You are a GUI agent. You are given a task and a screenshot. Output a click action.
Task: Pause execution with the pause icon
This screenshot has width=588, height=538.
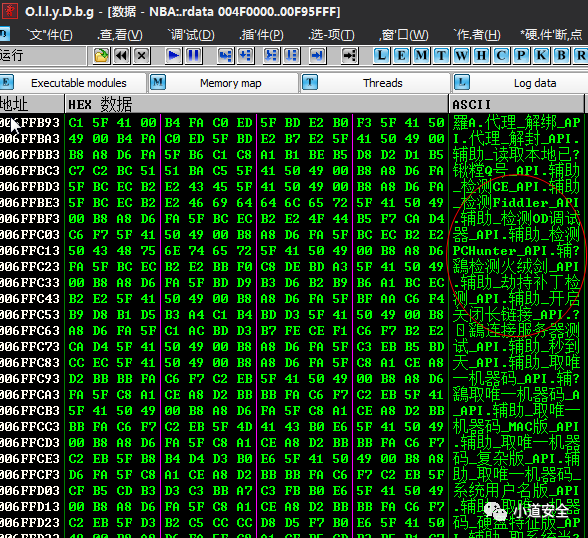[194, 56]
